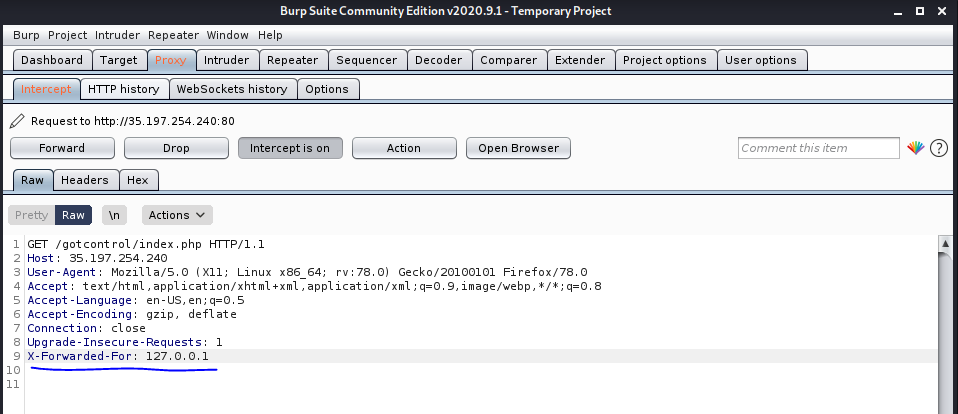This screenshot has height=414, width=958.
Task: Click the pencil edit icon beside request URL
Action: [17, 121]
